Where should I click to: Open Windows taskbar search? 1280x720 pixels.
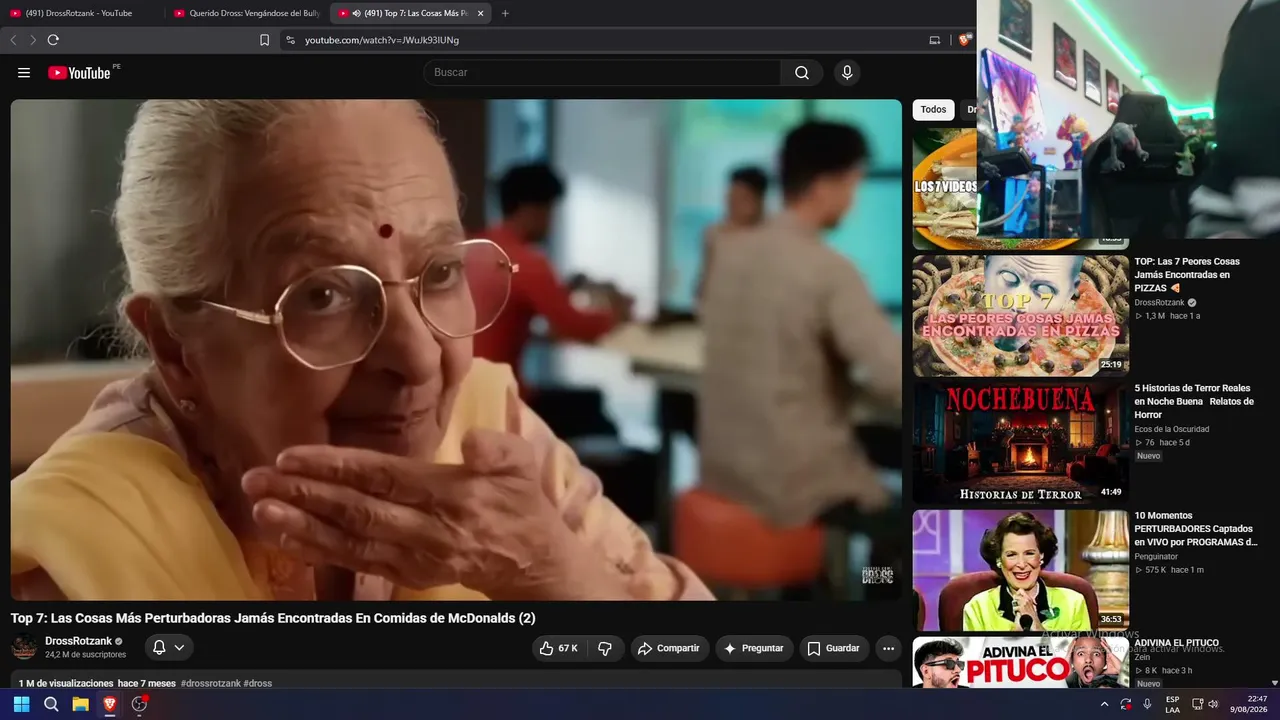(x=51, y=704)
